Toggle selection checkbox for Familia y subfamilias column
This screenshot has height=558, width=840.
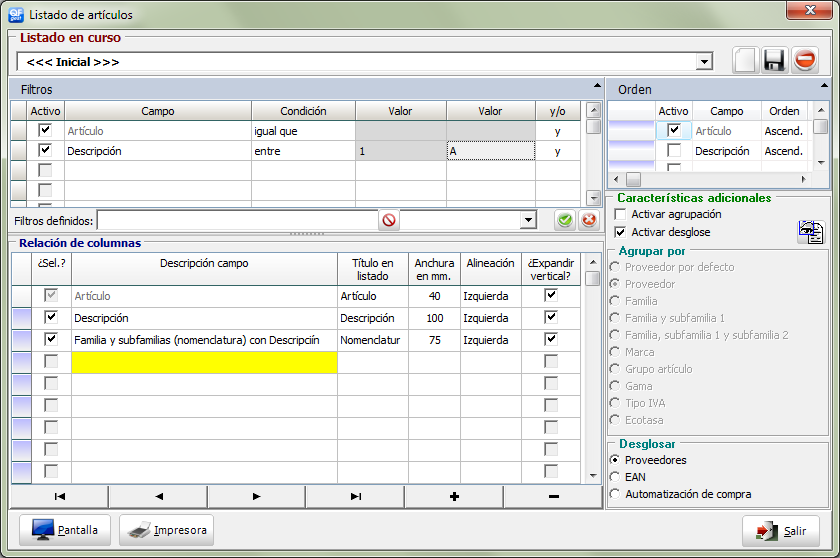(x=51, y=340)
